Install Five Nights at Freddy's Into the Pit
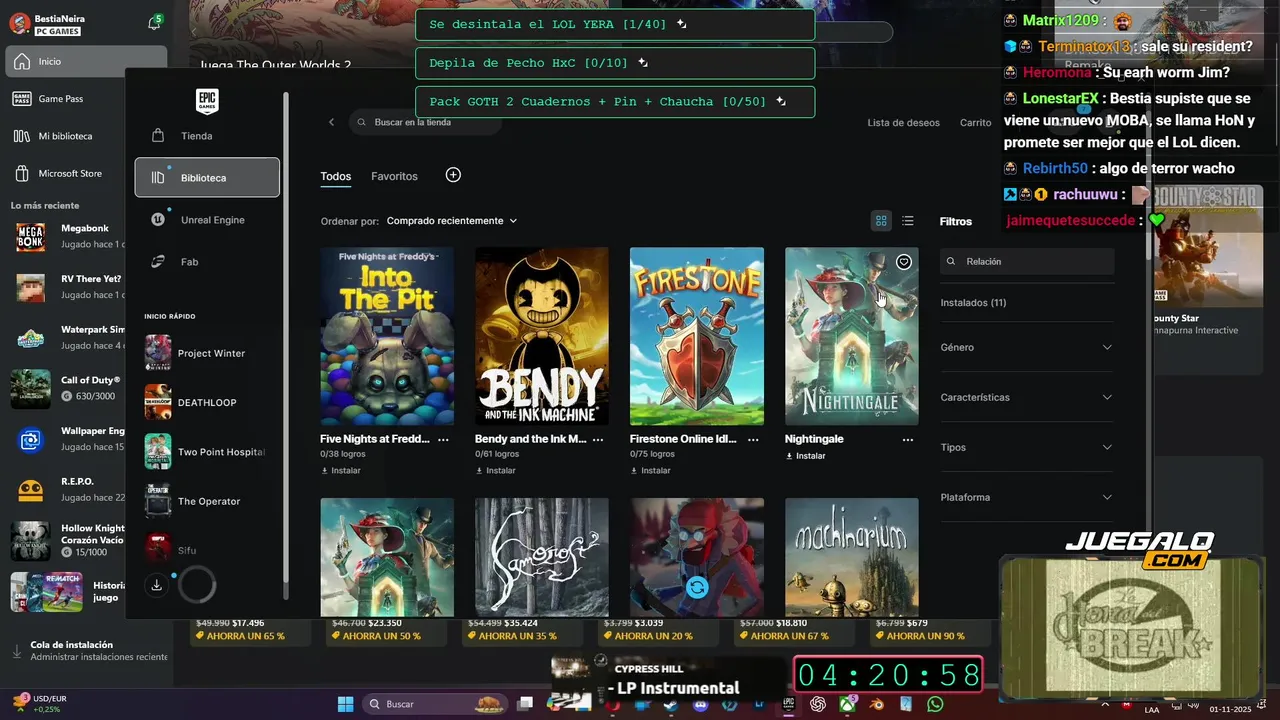 pos(341,470)
